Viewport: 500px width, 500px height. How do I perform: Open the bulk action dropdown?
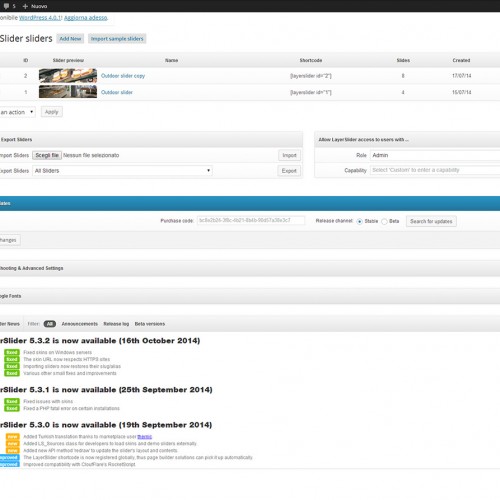tap(17, 112)
